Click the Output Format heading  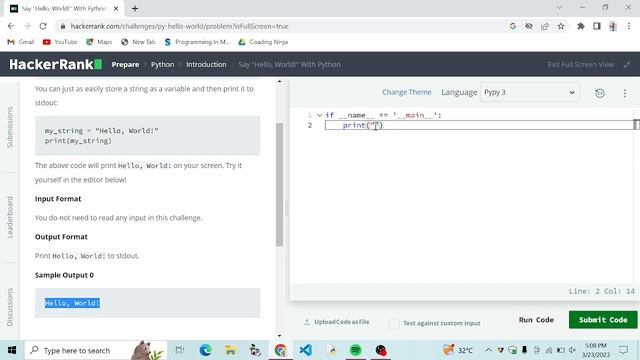pos(61,237)
